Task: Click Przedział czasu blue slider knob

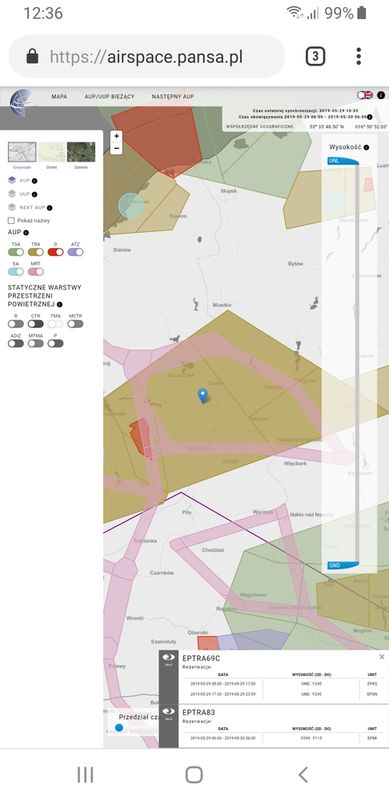Action: click(119, 728)
